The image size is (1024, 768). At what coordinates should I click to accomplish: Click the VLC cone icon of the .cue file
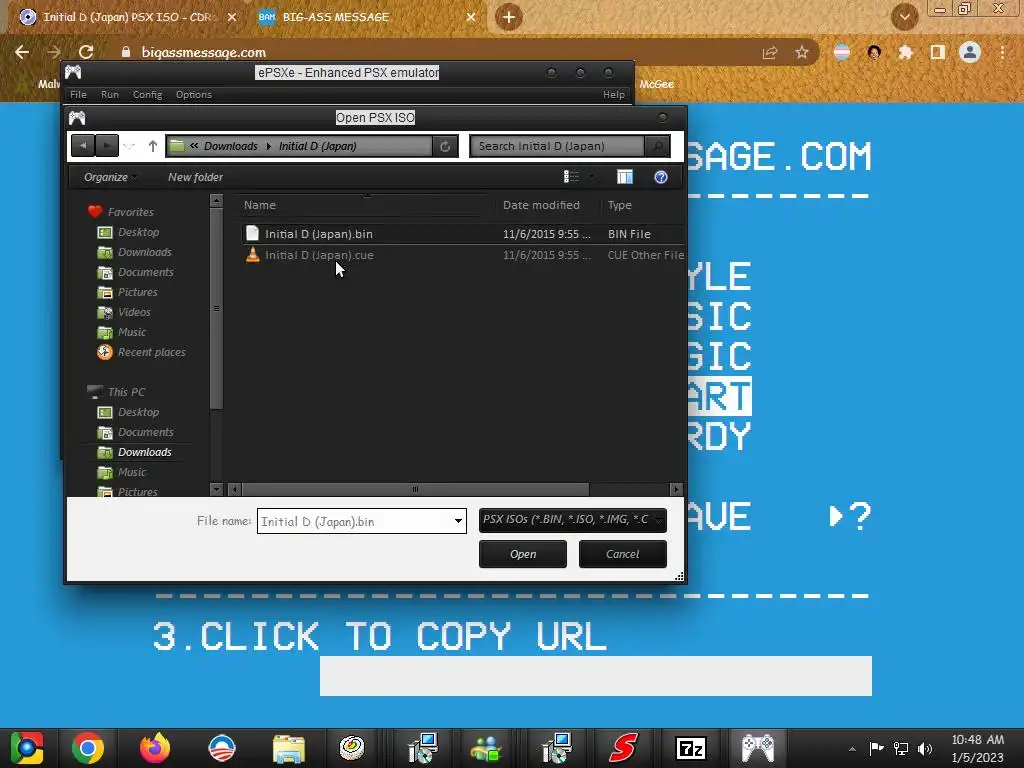pyautogui.click(x=252, y=255)
